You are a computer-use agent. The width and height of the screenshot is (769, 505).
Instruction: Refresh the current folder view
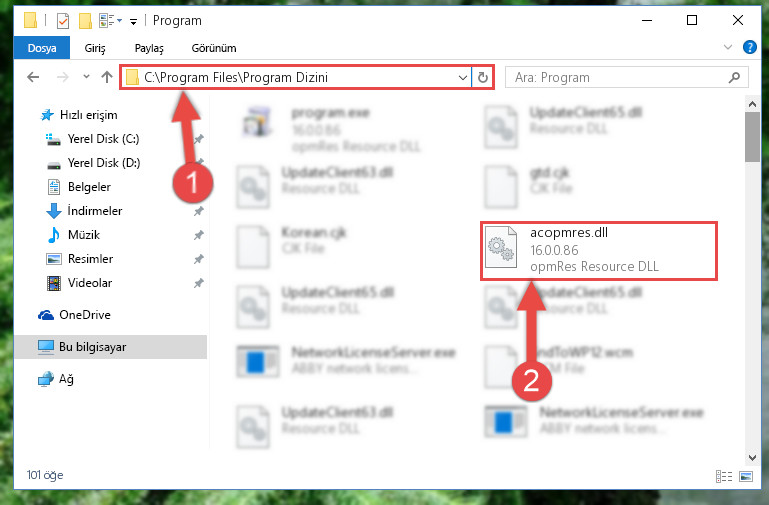[483, 77]
